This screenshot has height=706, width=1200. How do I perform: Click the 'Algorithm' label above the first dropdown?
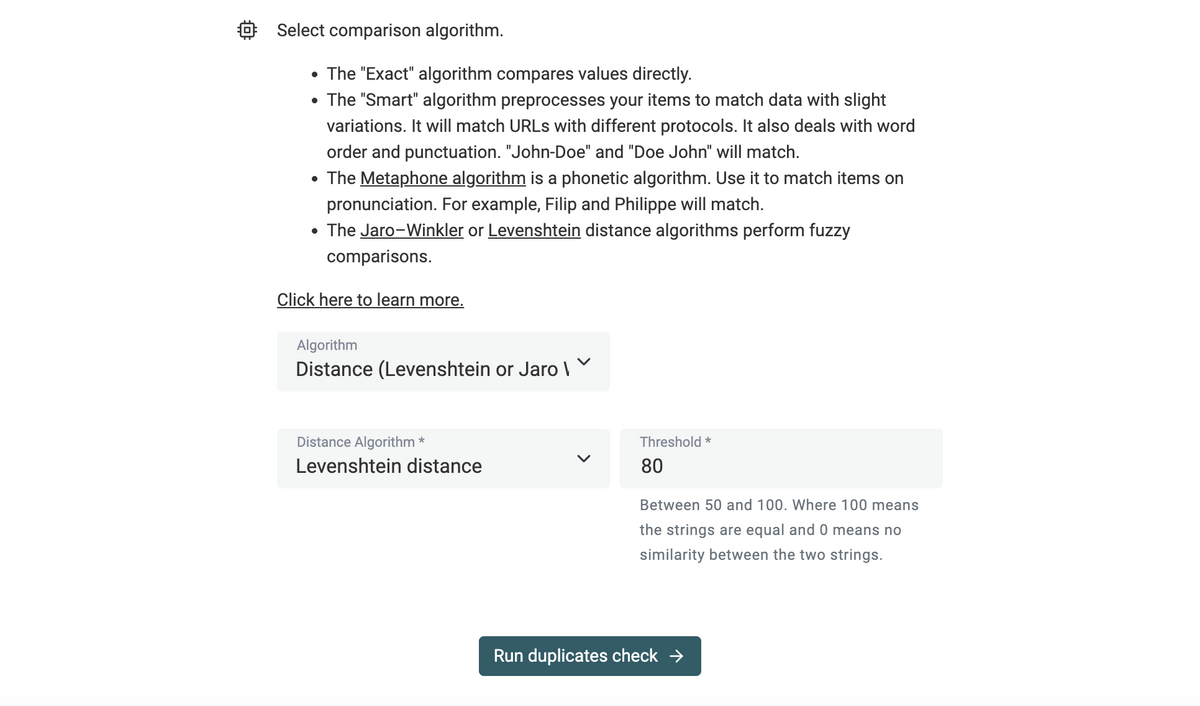(x=327, y=345)
